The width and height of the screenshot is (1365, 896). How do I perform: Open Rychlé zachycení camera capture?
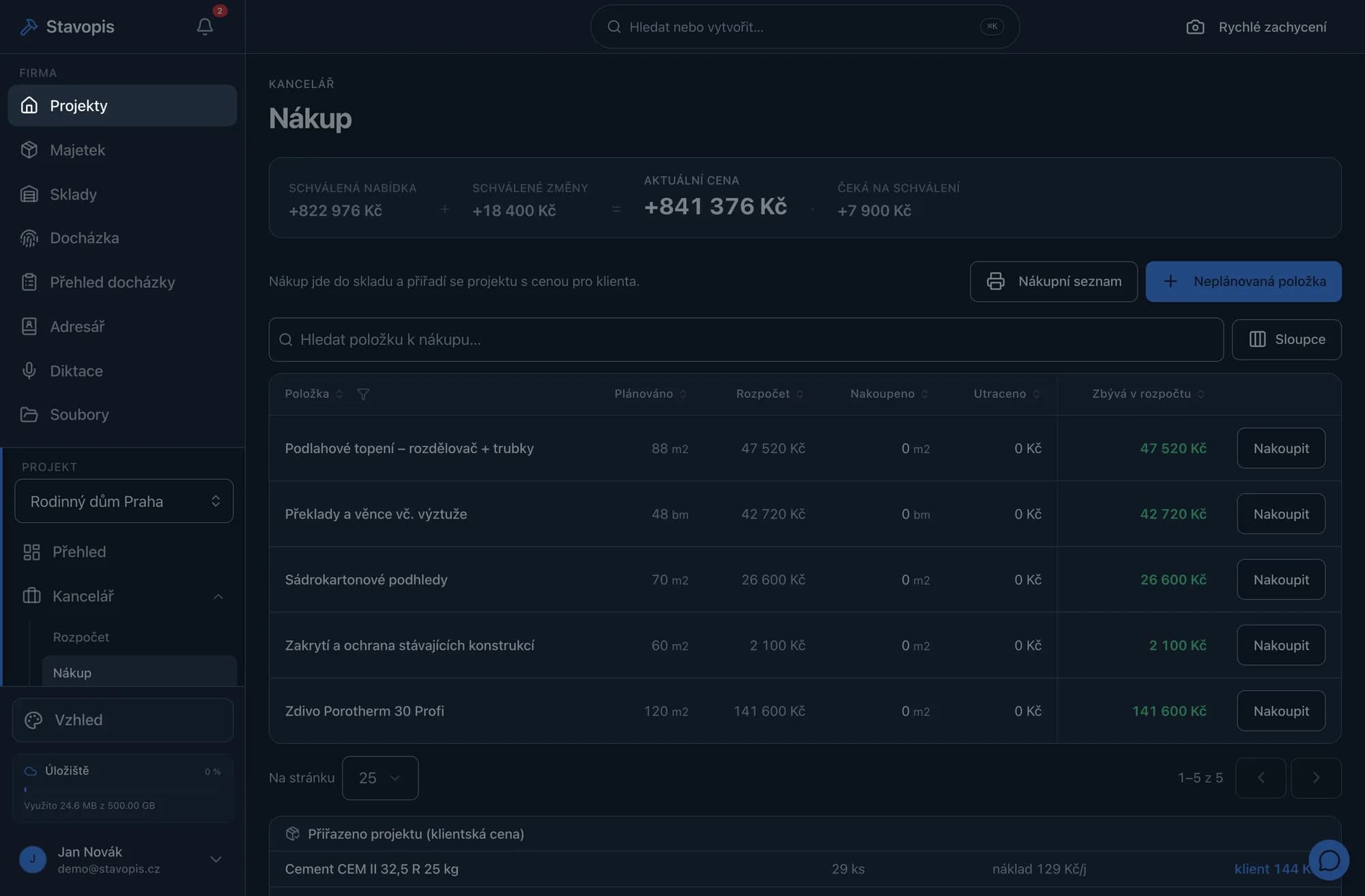[x=1256, y=27]
